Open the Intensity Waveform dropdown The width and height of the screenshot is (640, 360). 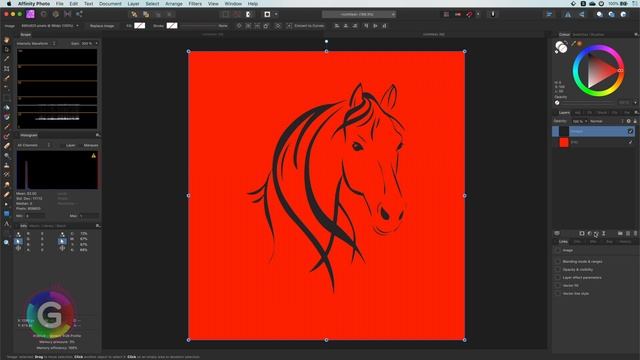click(x=36, y=43)
